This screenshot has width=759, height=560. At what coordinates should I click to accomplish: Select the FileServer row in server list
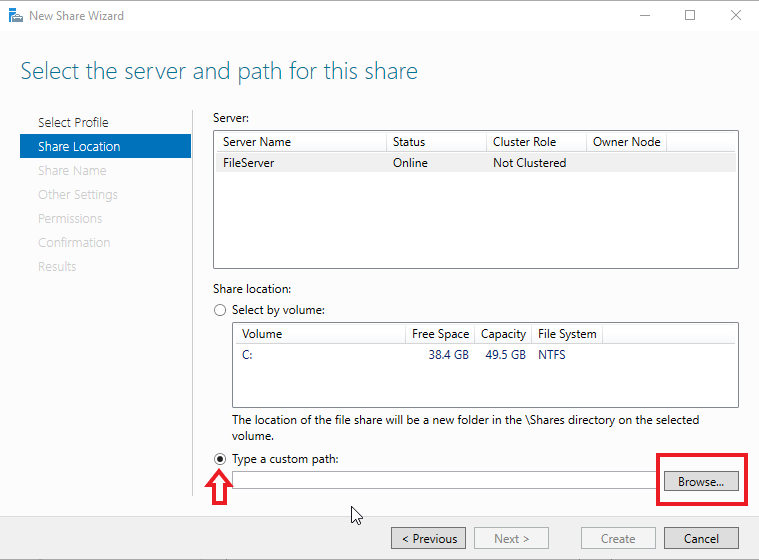click(x=476, y=163)
